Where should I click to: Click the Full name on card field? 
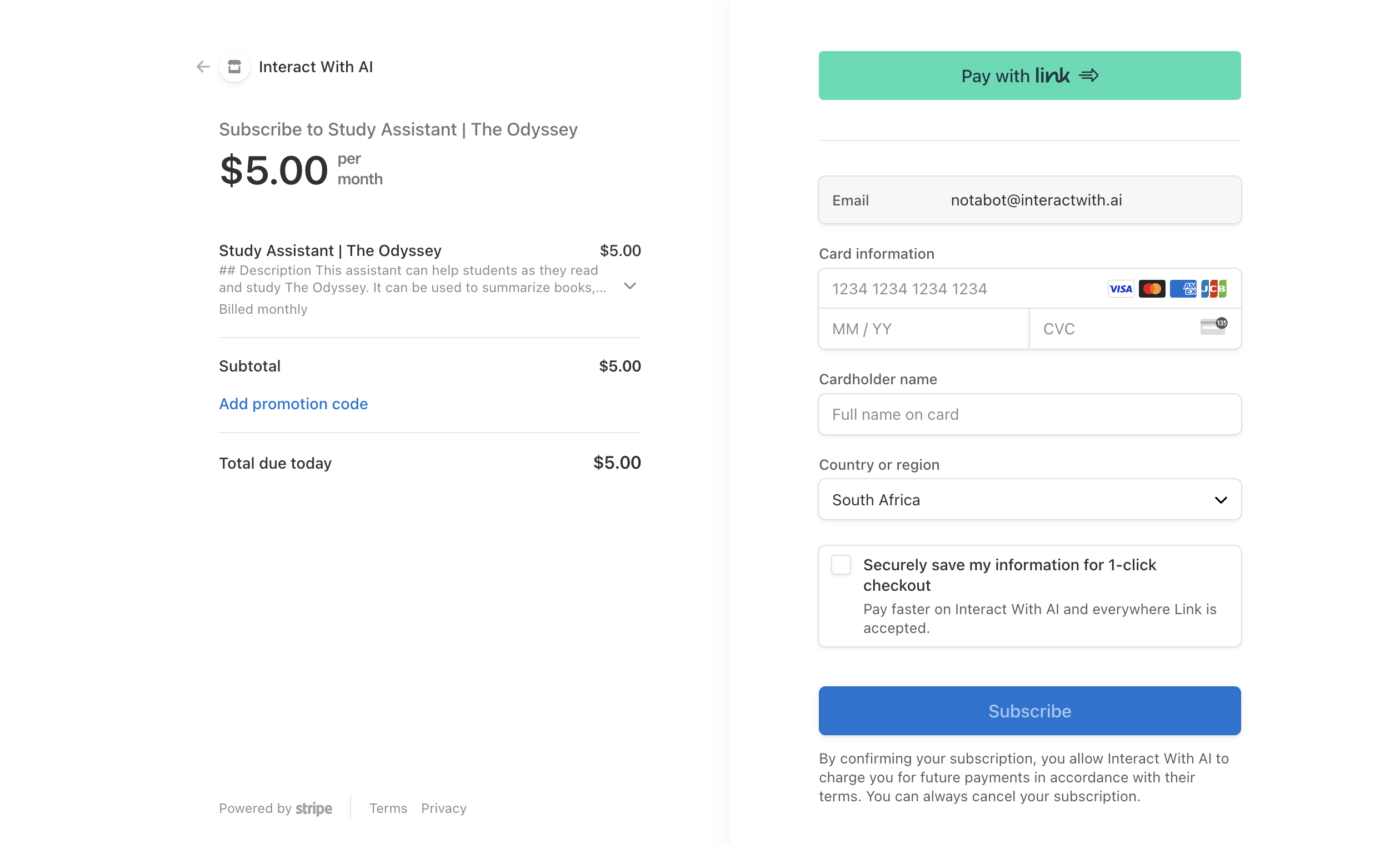(1029, 415)
